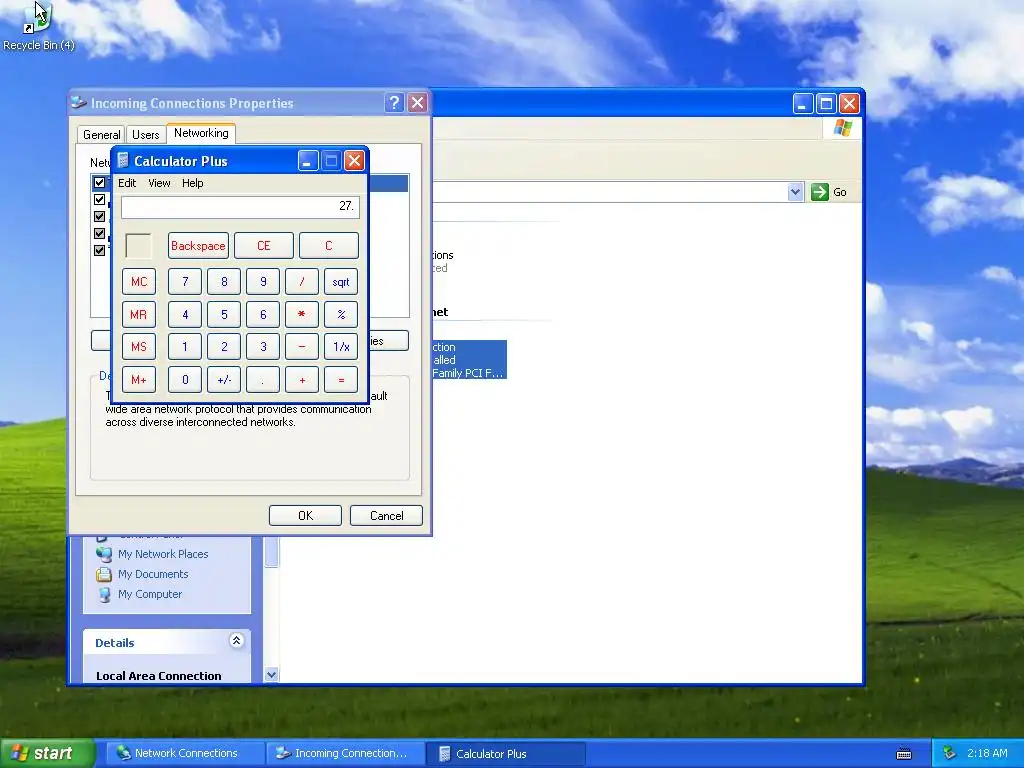
Task: Click the keyboard icon in taskbar tray
Action: click(904, 754)
